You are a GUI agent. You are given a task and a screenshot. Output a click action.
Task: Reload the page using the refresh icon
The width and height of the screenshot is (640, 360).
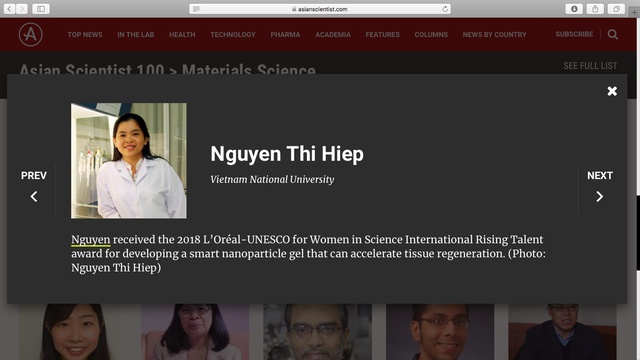(x=445, y=9)
